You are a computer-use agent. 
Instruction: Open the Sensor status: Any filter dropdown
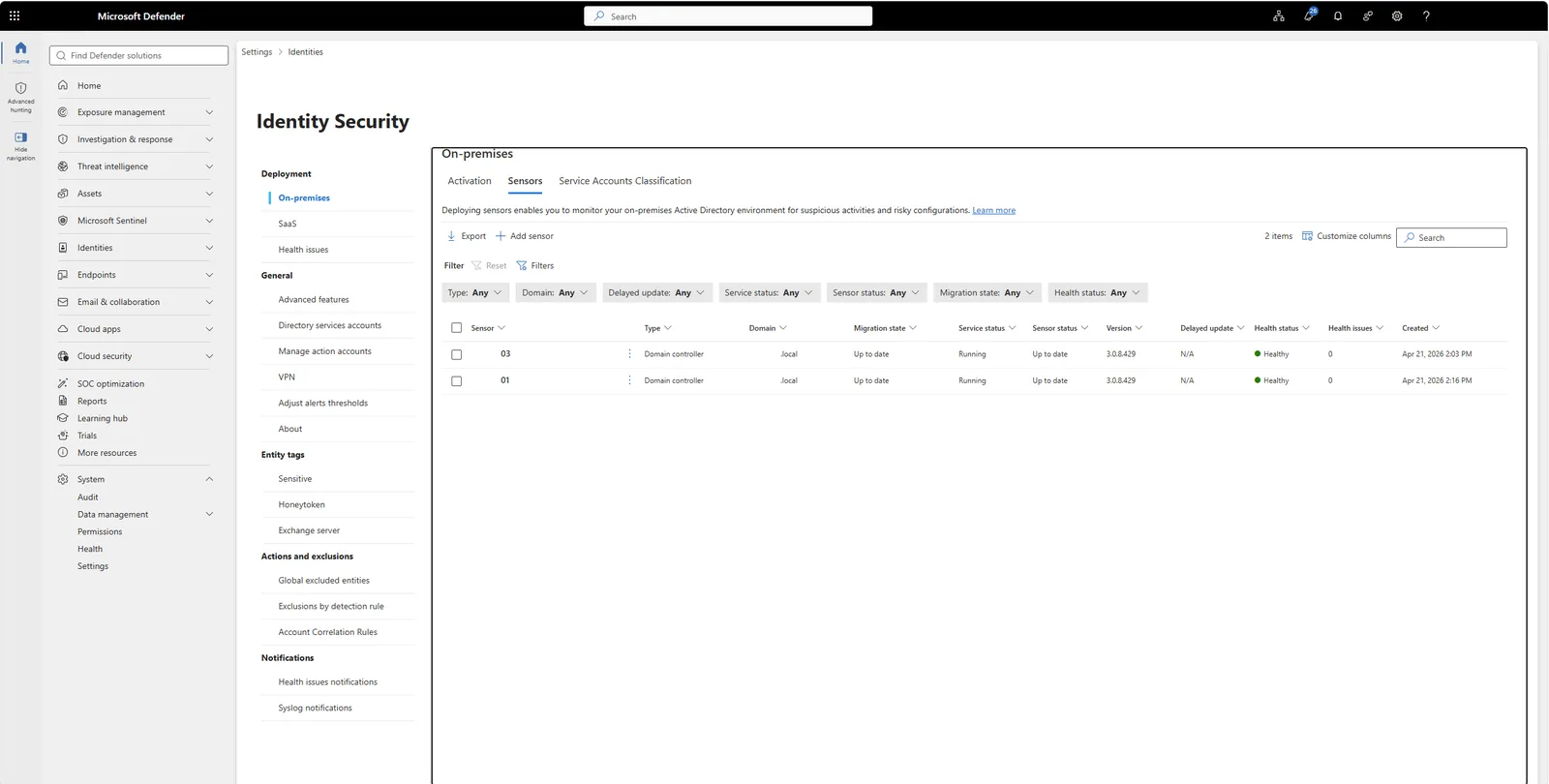tap(877, 292)
